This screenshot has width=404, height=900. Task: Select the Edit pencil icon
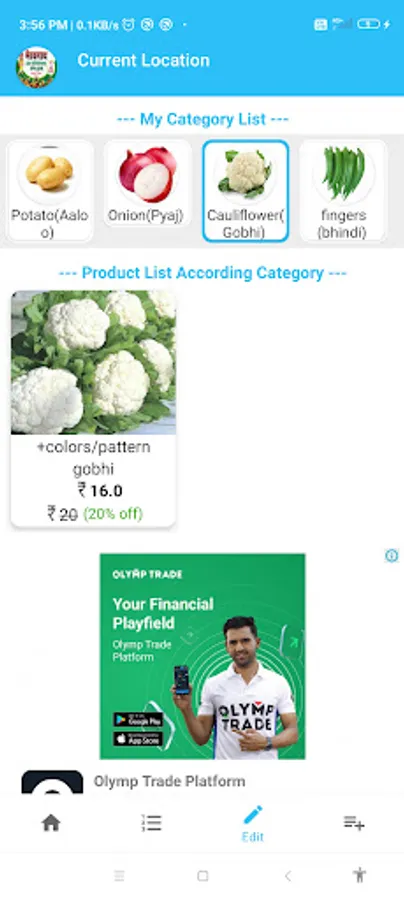click(252, 814)
